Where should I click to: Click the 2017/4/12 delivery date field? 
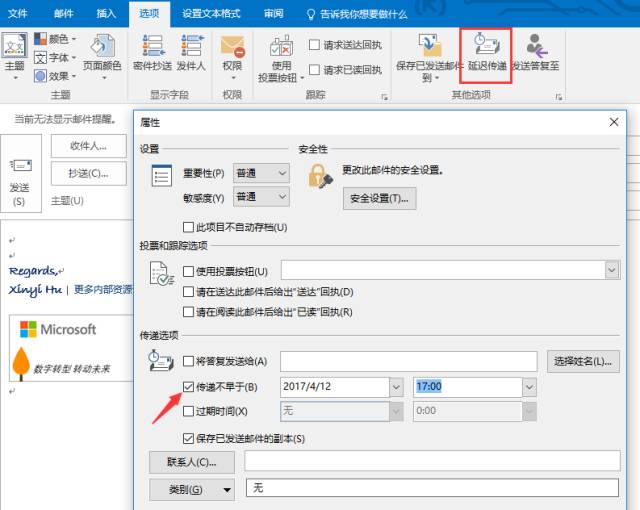335,387
